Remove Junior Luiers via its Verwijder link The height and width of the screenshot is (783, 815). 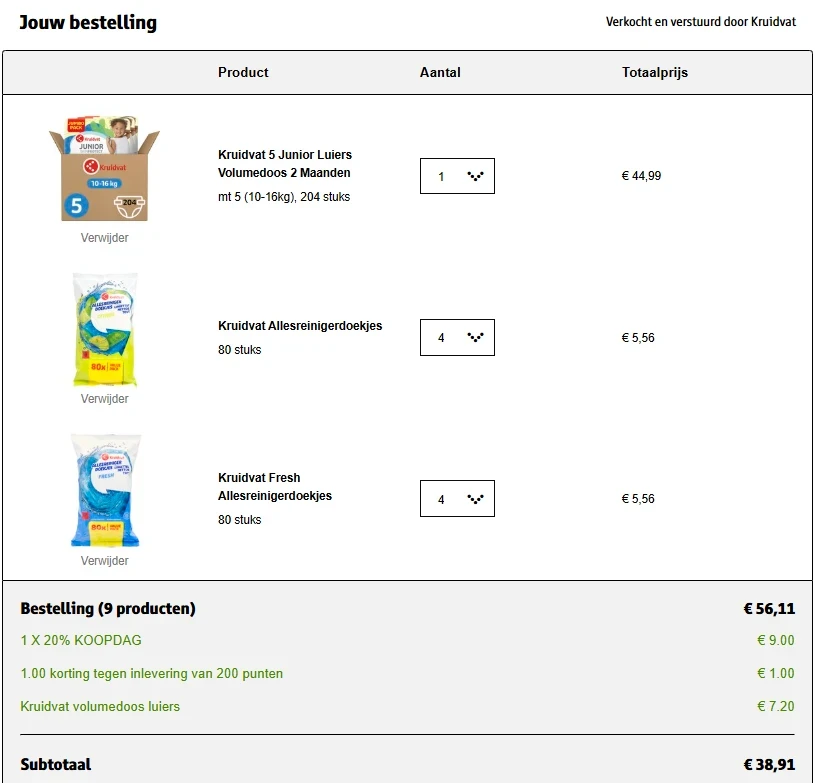coord(104,238)
